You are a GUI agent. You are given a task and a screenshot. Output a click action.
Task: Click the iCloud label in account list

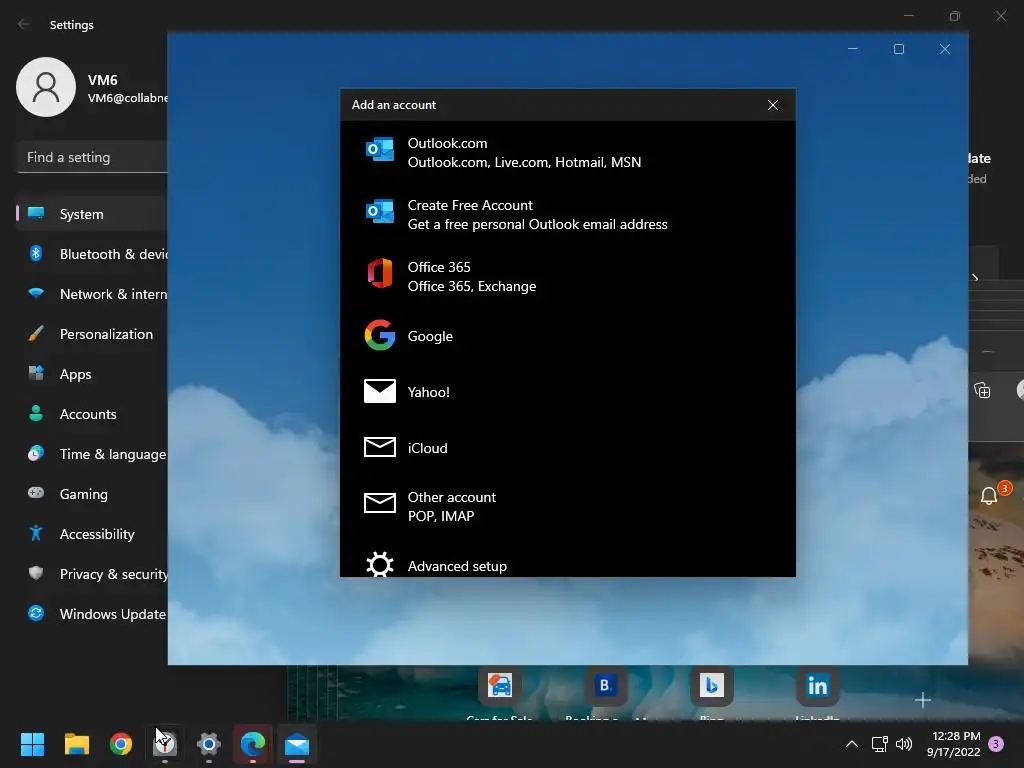point(427,448)
